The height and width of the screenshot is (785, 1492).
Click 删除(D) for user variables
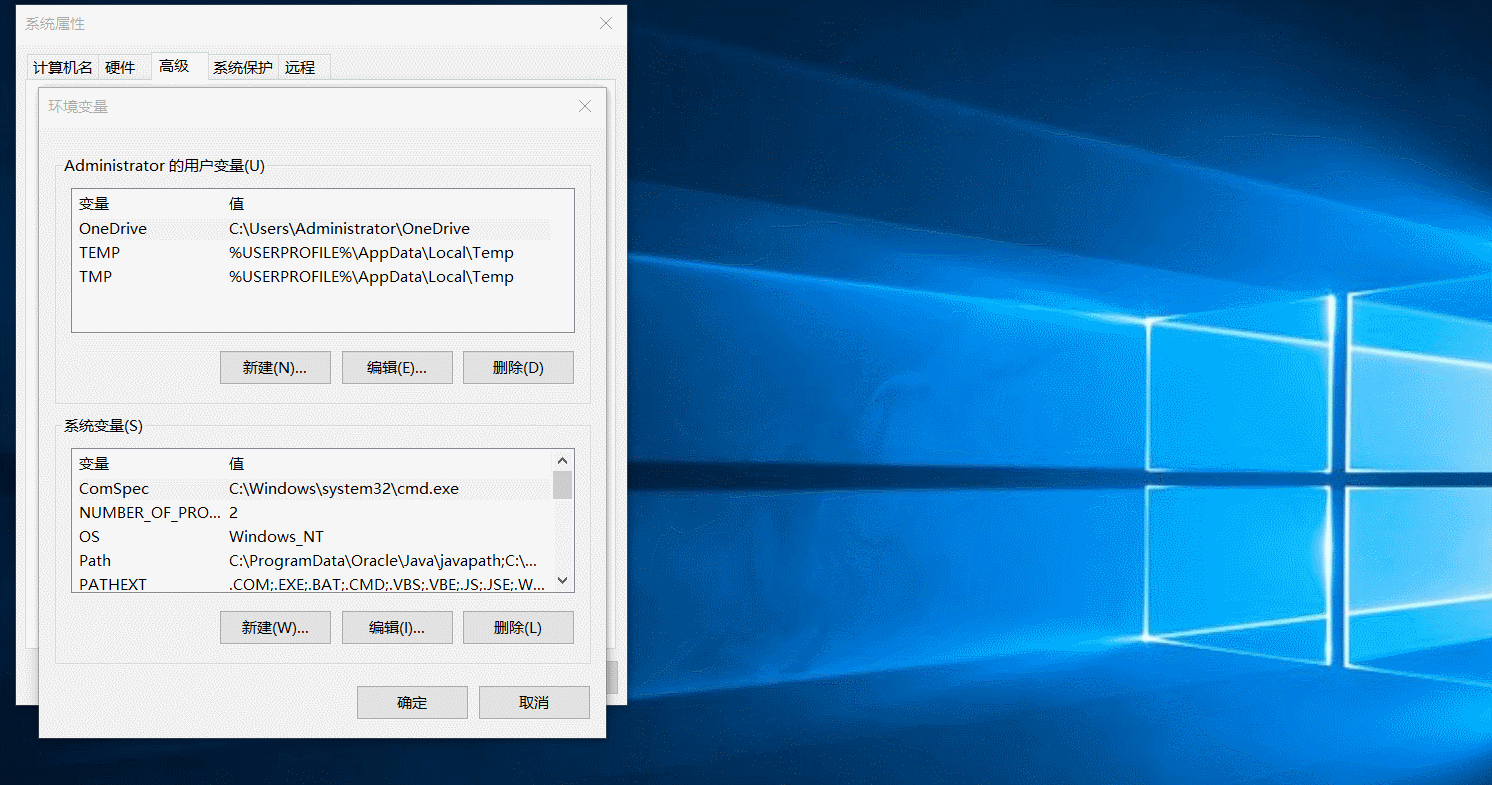click(518, 367)
